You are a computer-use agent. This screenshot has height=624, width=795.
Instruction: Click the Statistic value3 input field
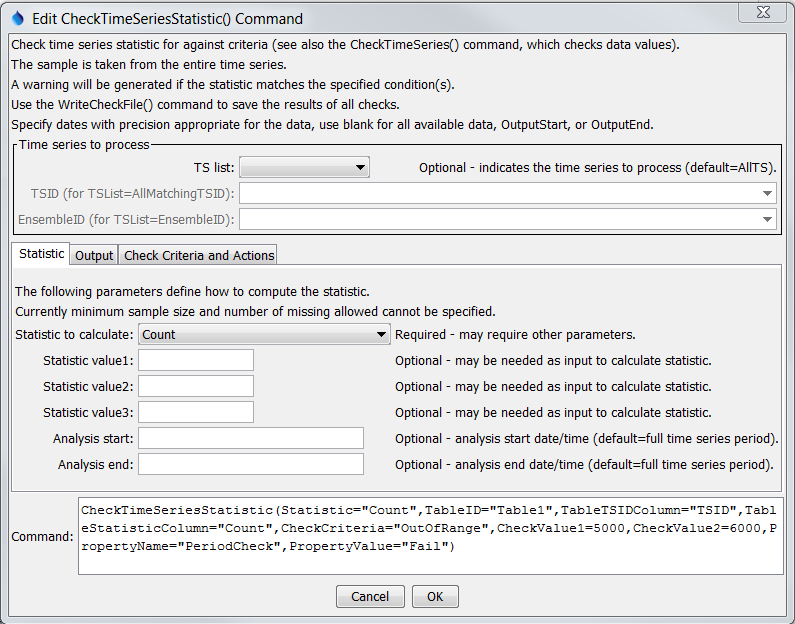click(x=196, y=412)
